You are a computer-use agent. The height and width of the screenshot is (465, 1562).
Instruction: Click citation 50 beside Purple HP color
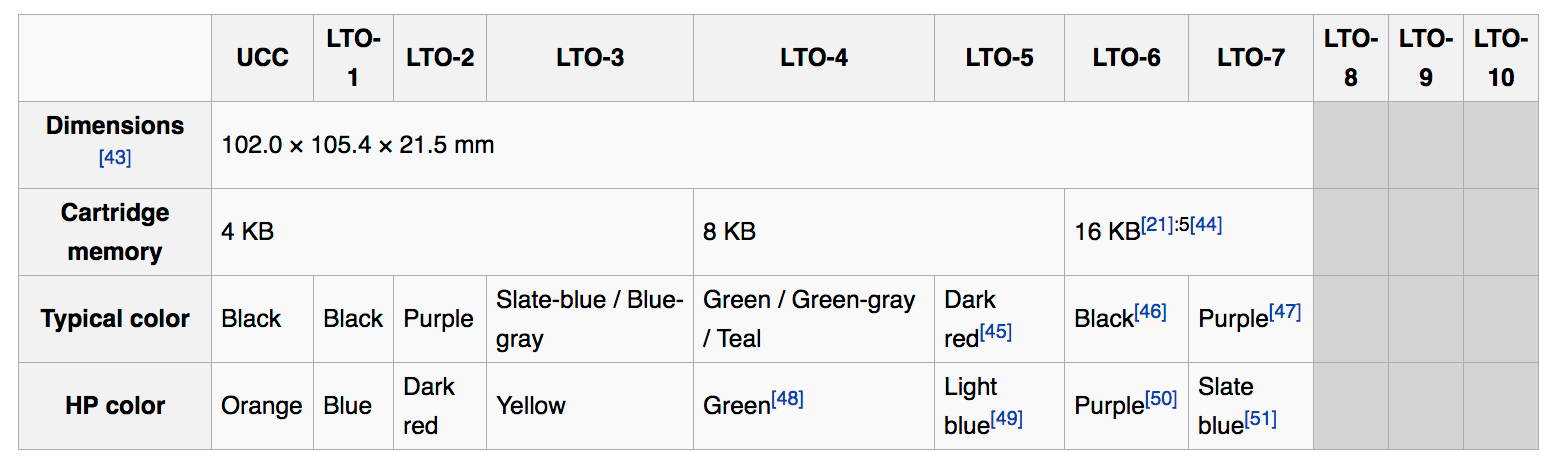[1161, 399]
